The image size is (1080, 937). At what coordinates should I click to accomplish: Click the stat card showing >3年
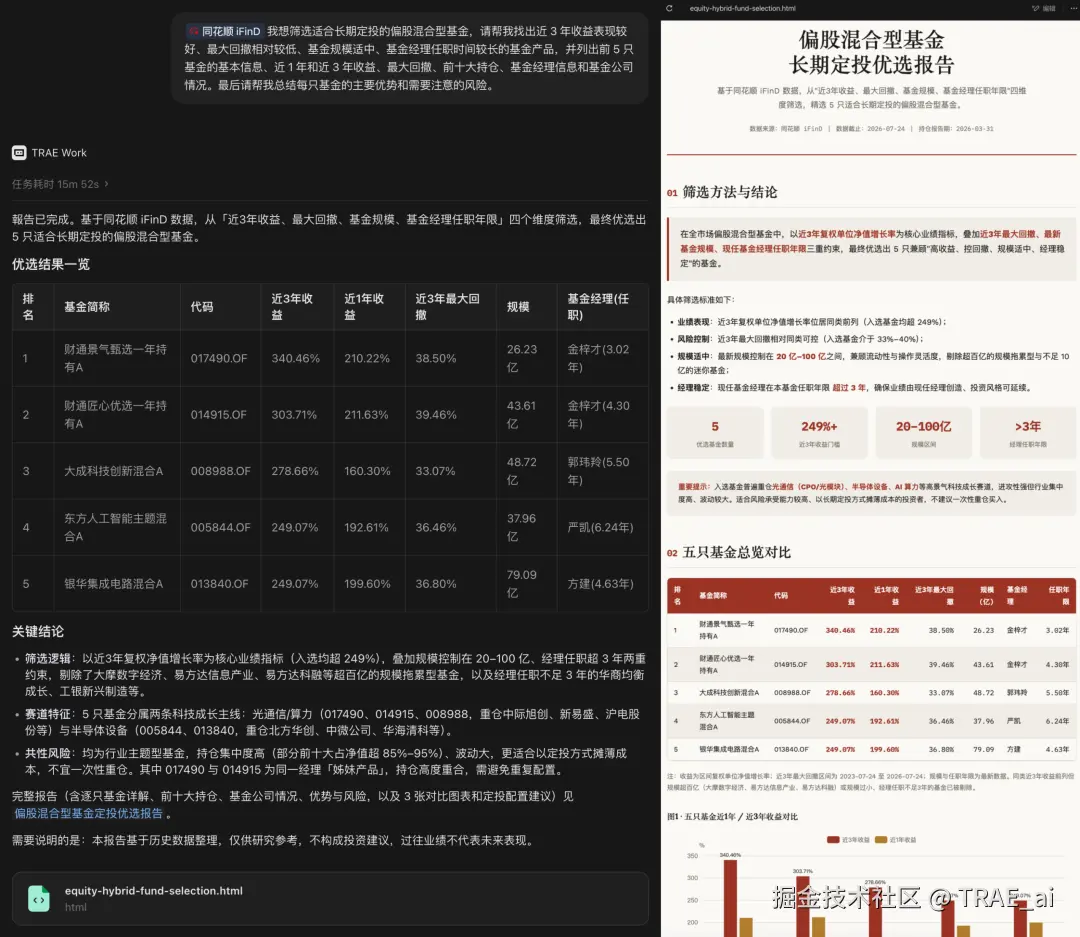tap(1028, 433)
